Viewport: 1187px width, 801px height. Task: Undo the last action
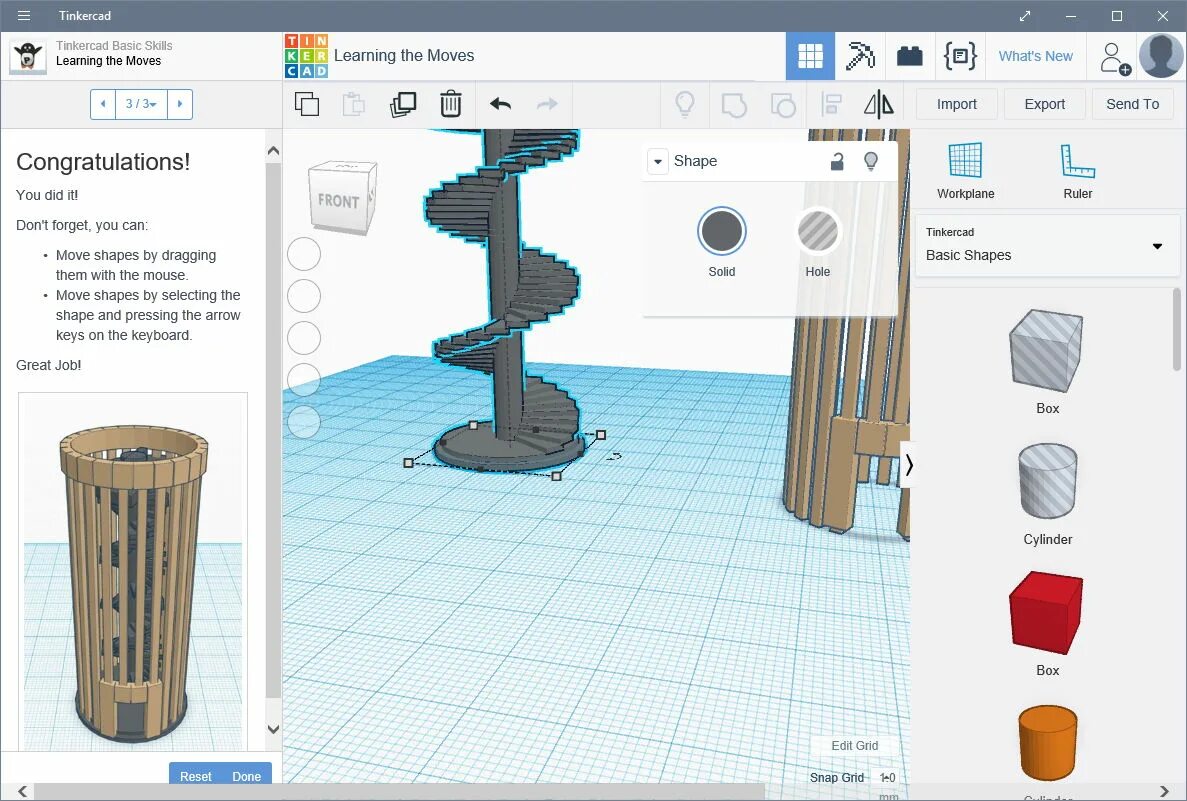click(500, 104)
